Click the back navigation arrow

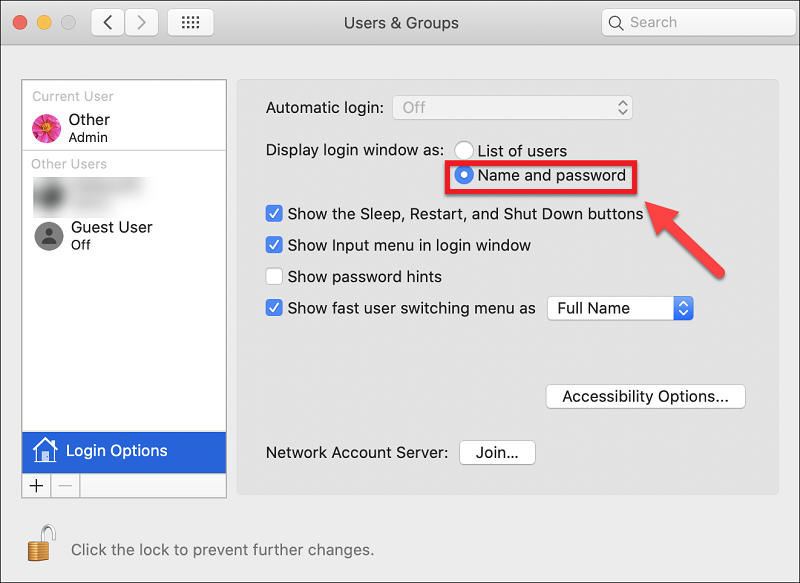click(x=108, y=22)
